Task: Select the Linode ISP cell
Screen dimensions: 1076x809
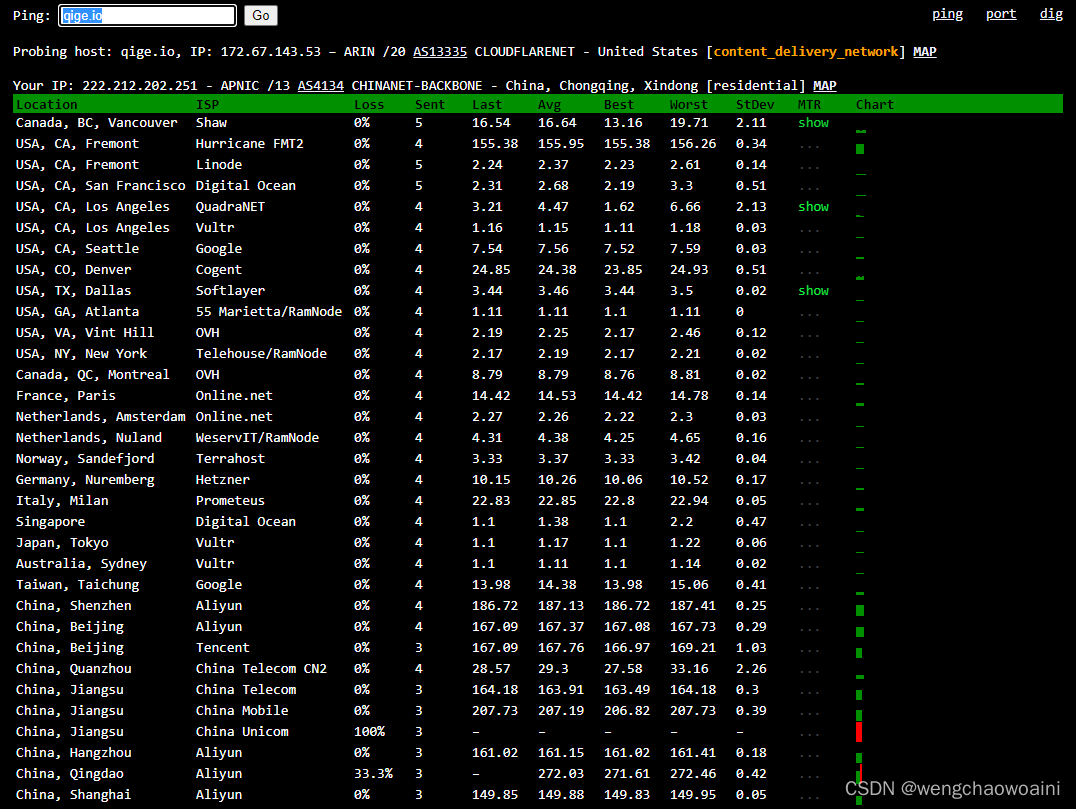Action: pos(218,165)
